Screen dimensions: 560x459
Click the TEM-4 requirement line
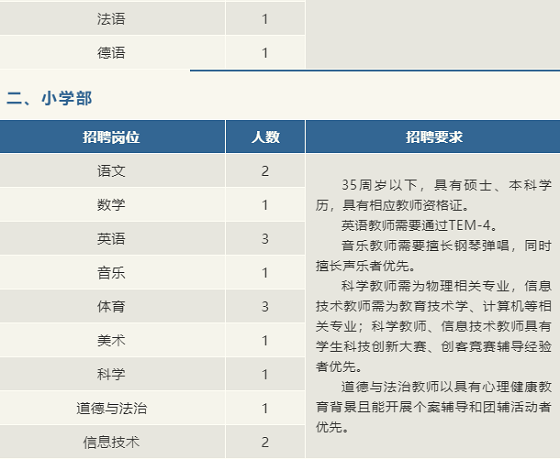(420, 225)
